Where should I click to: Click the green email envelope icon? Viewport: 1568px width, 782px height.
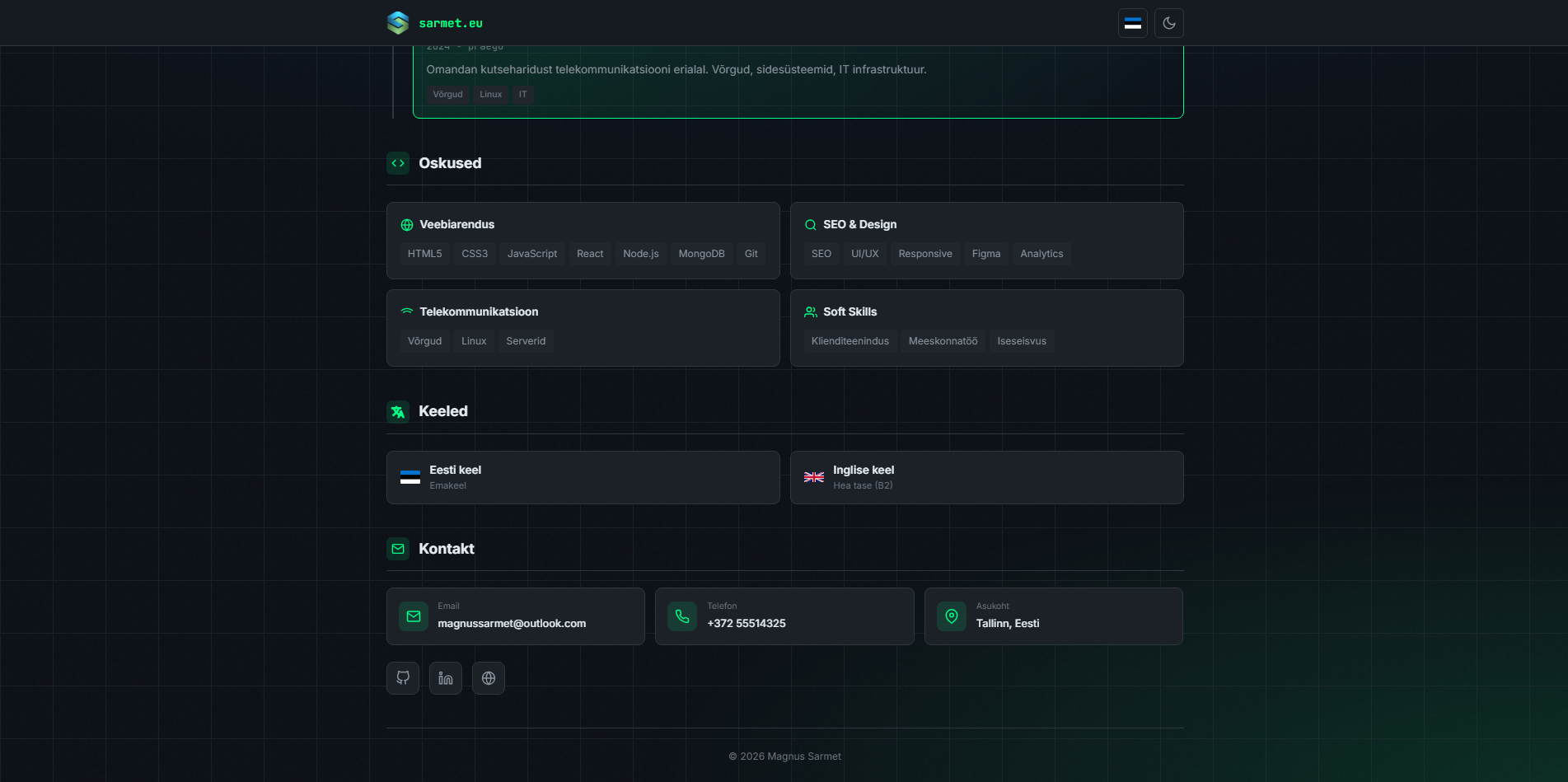[414, 616]
